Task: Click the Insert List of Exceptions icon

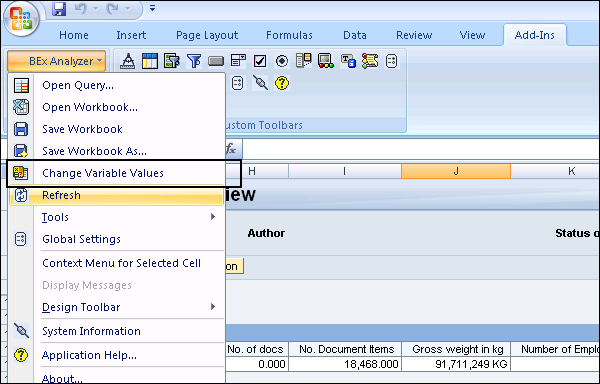Action: (326, 61)
